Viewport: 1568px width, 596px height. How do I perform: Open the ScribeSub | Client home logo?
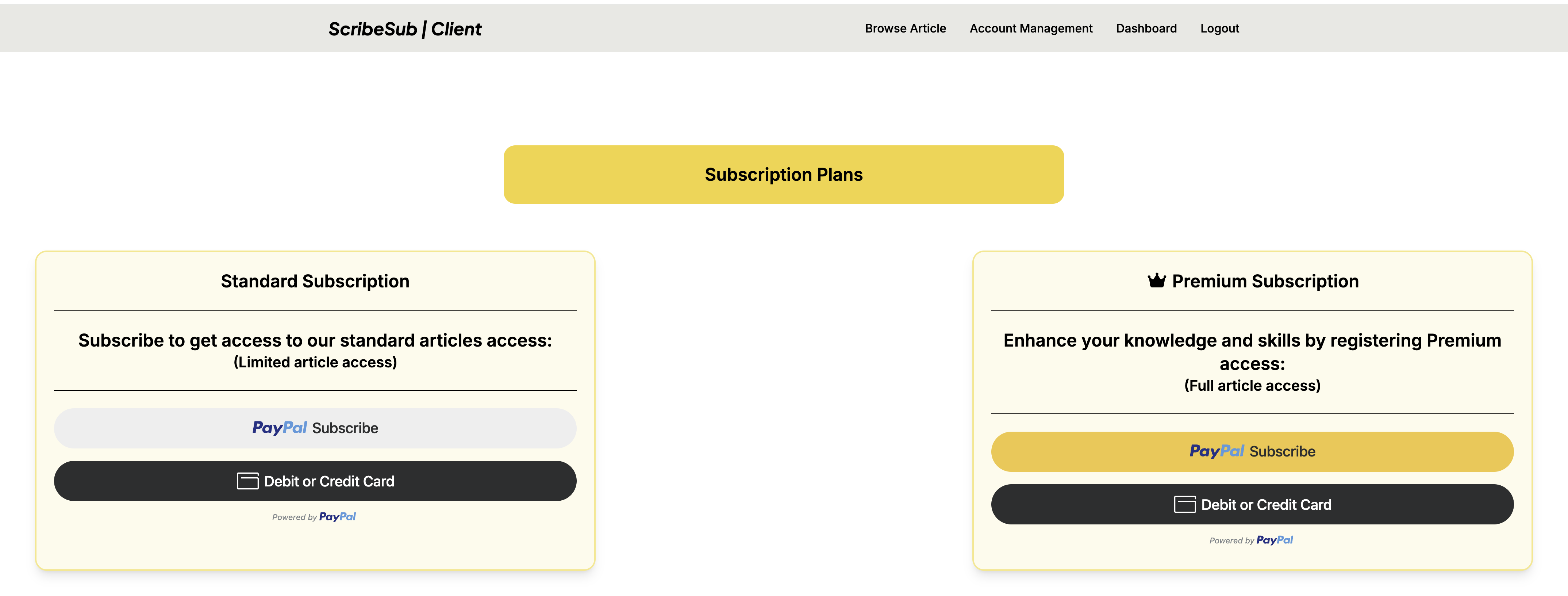coord(405,28)
